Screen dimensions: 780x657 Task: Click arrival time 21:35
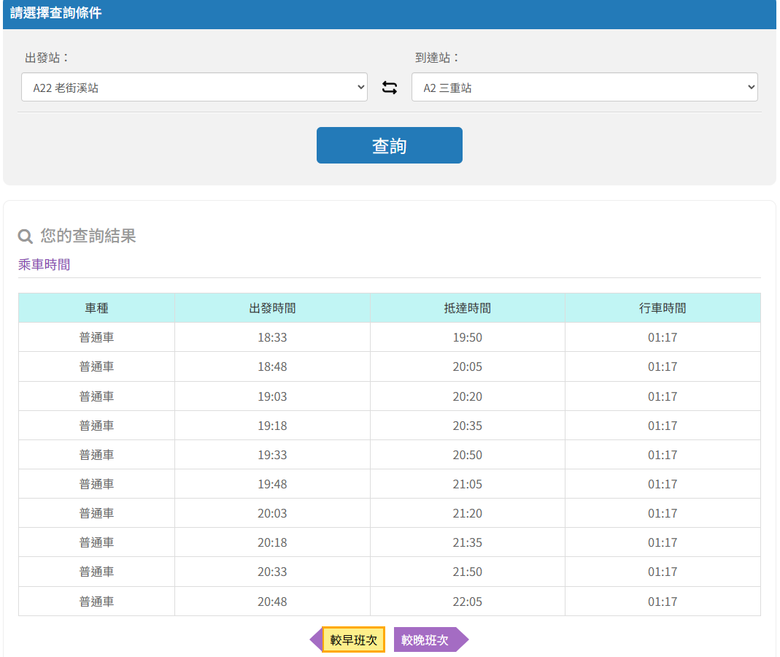467,543
